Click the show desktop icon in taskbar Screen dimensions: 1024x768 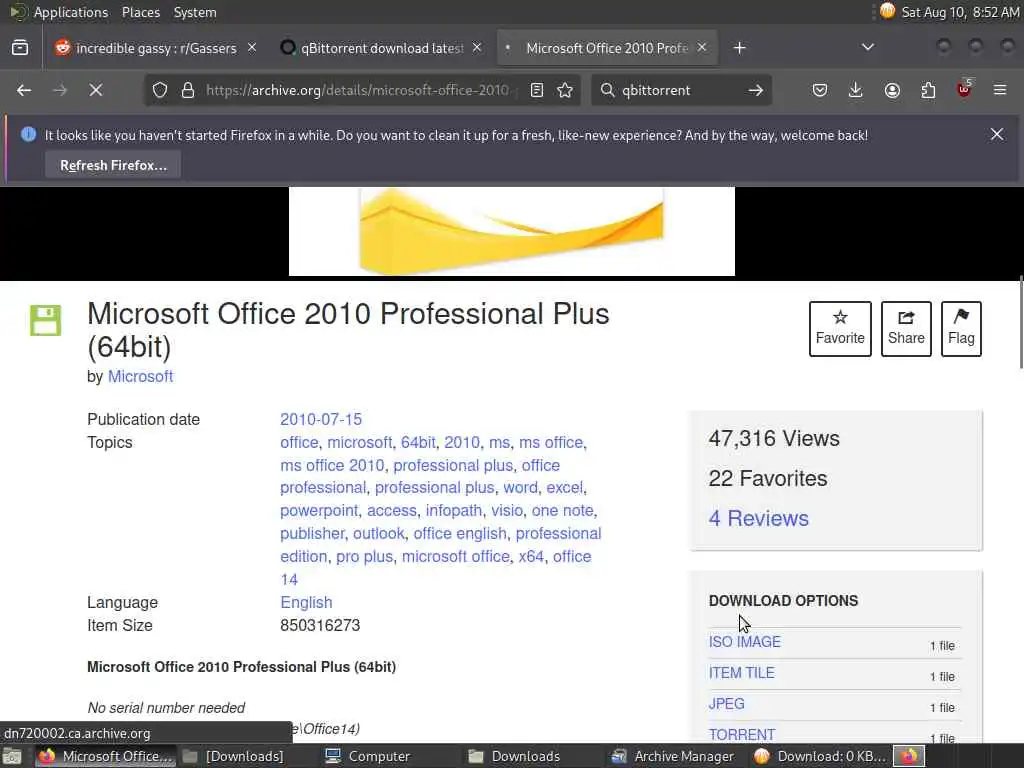[12, 756]
